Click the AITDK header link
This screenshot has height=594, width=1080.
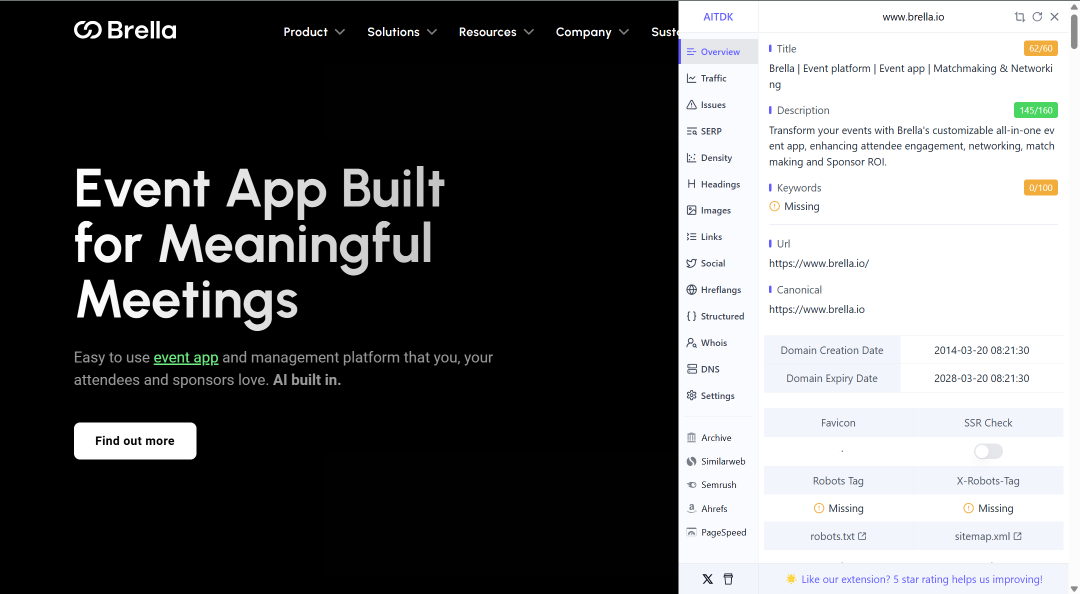[718, 17]
